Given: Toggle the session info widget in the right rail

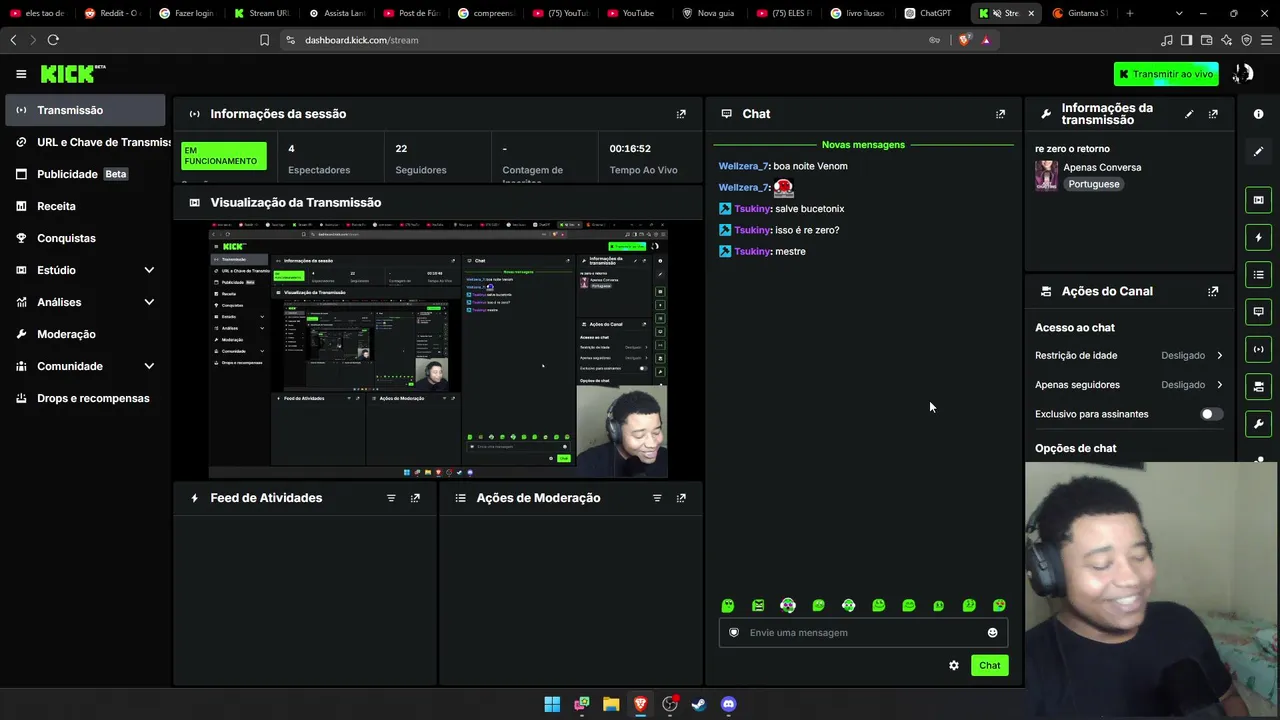Looking at the screenshot, I should [1258, 349].
